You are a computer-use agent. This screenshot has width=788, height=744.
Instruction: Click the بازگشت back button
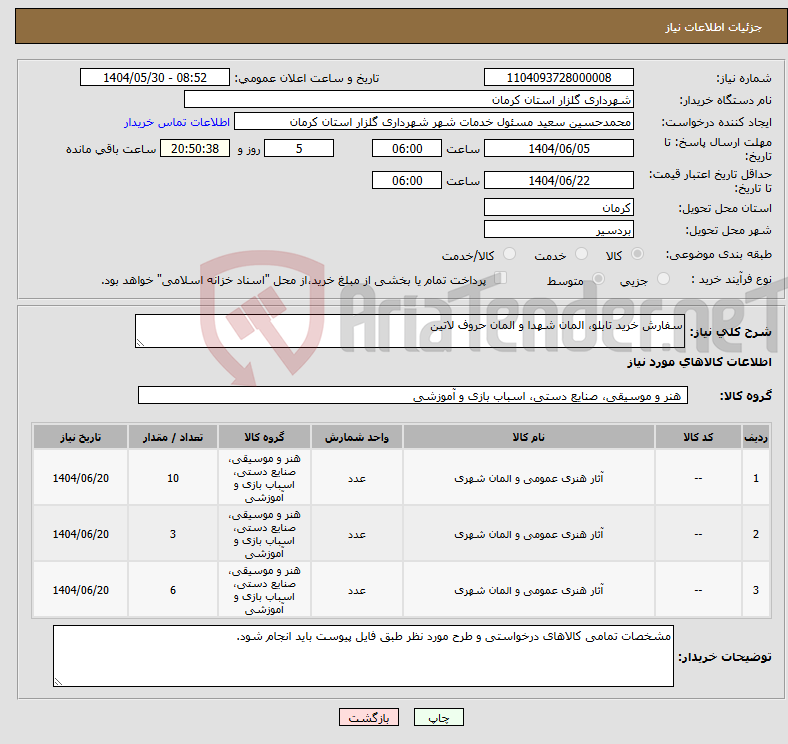369,717
